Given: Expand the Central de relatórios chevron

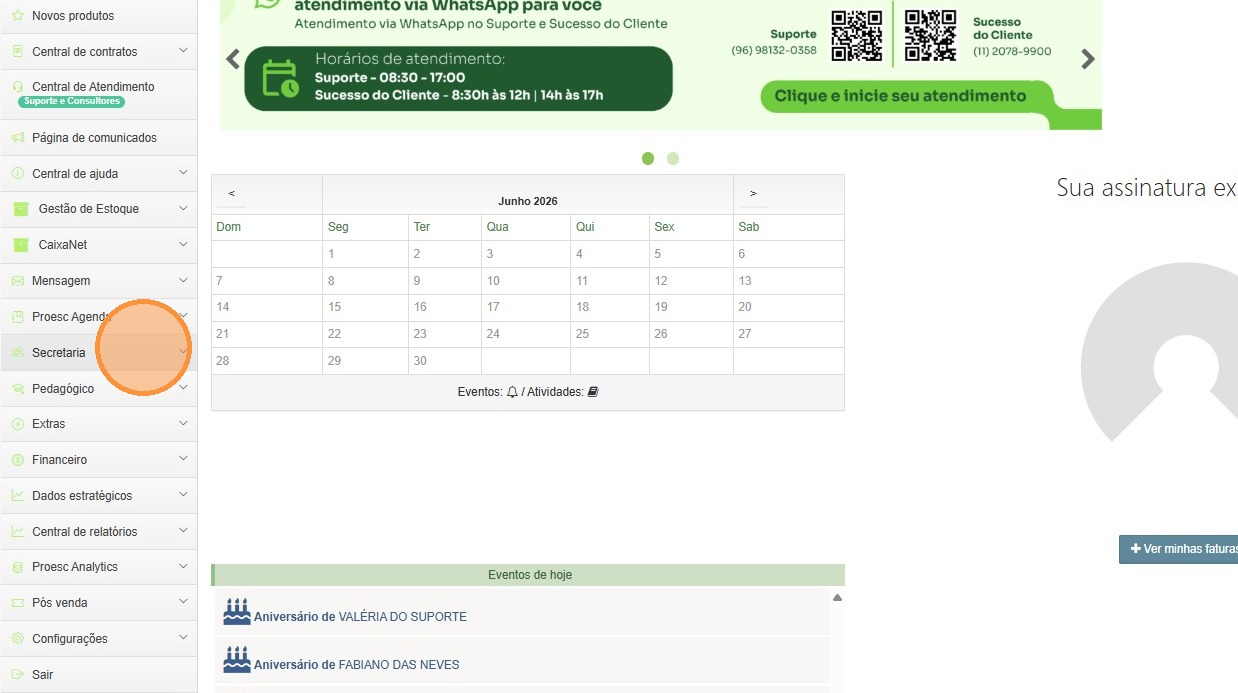Looking at the screenshot, I should click(x=183, y=531).
